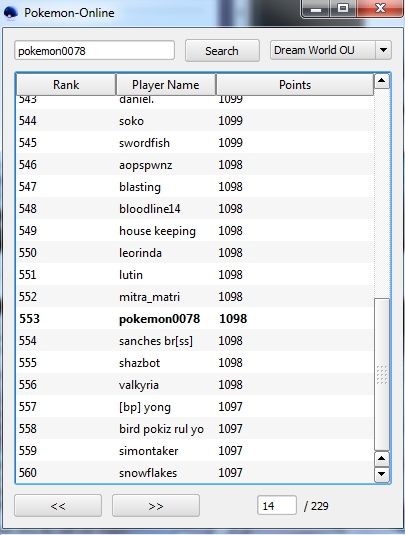Select player leorinda row
Image resolution: width=405 pixels, height=535 pixels.
pos(195,253)
